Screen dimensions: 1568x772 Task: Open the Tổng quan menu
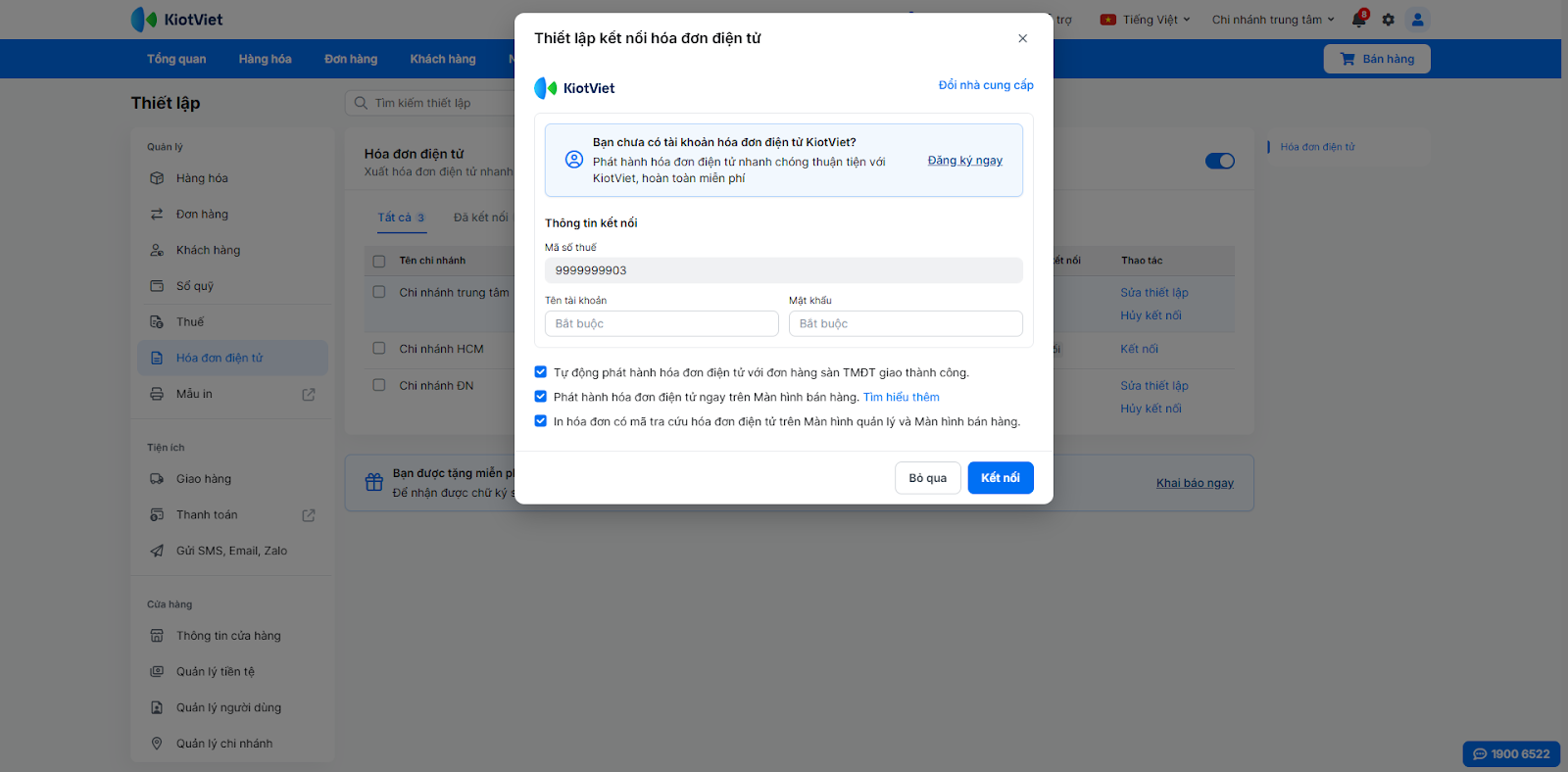[x=176, y=59]
